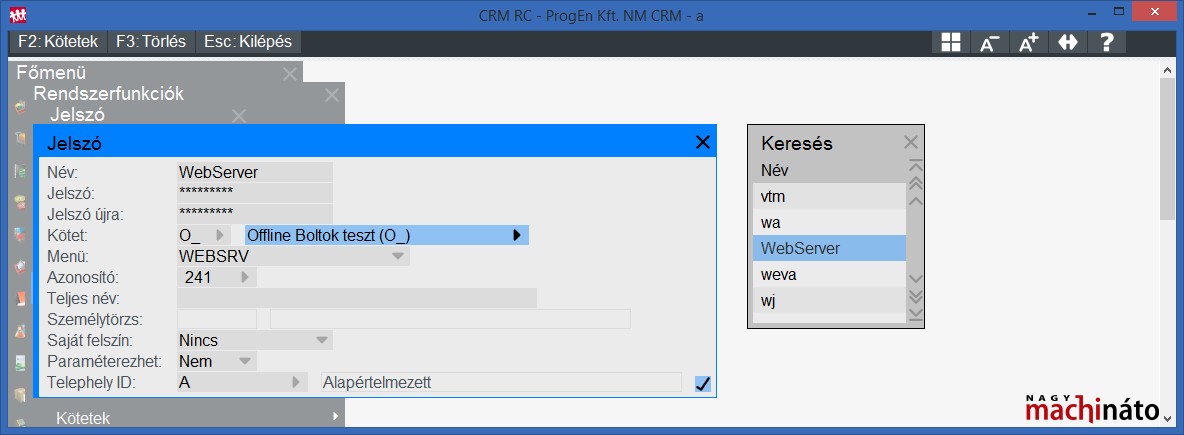Jump to first entry in Keresés list
Screen dimensions: 1184x435
pos(913,165)
